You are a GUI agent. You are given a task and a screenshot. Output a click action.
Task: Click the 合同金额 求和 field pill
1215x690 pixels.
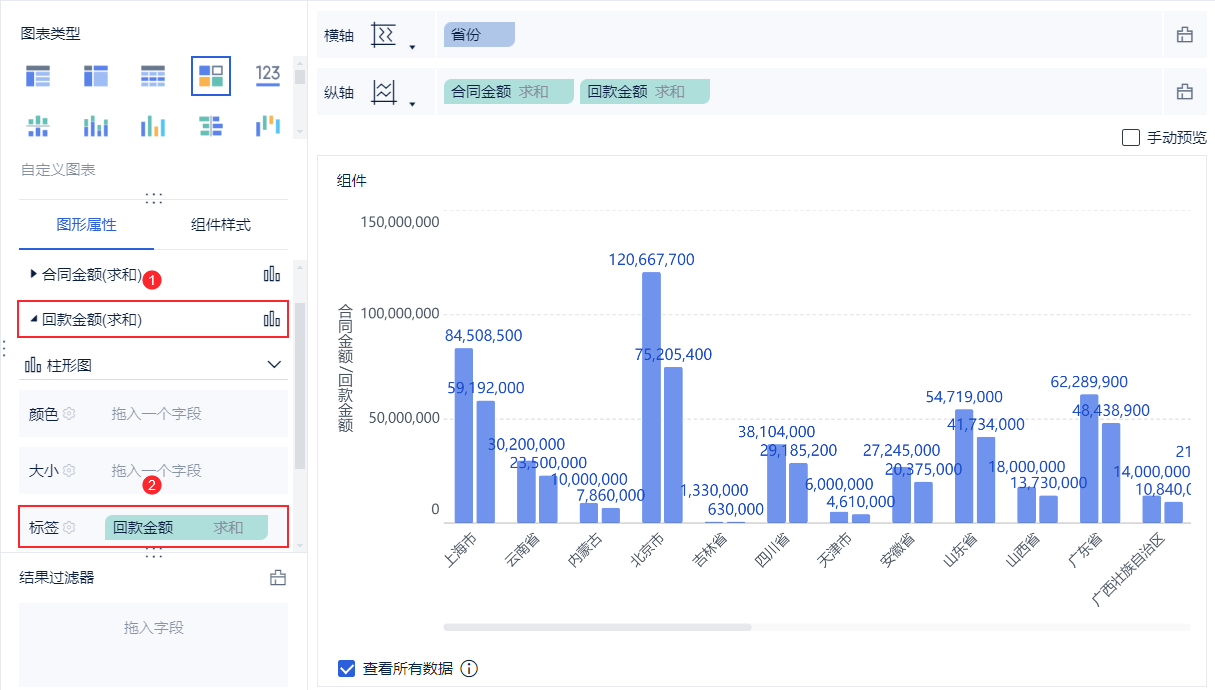(509, 92)
